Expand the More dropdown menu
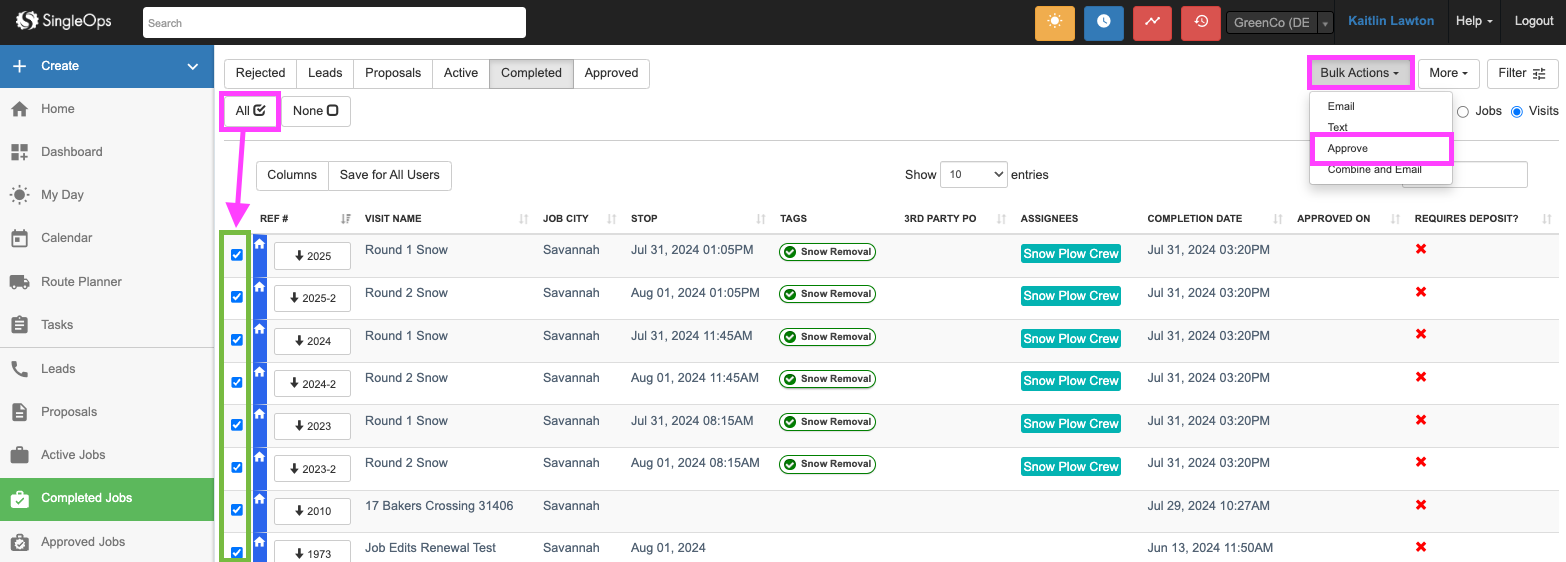Viewport: 1566px width, 562px height. (x=1448, y=73)
